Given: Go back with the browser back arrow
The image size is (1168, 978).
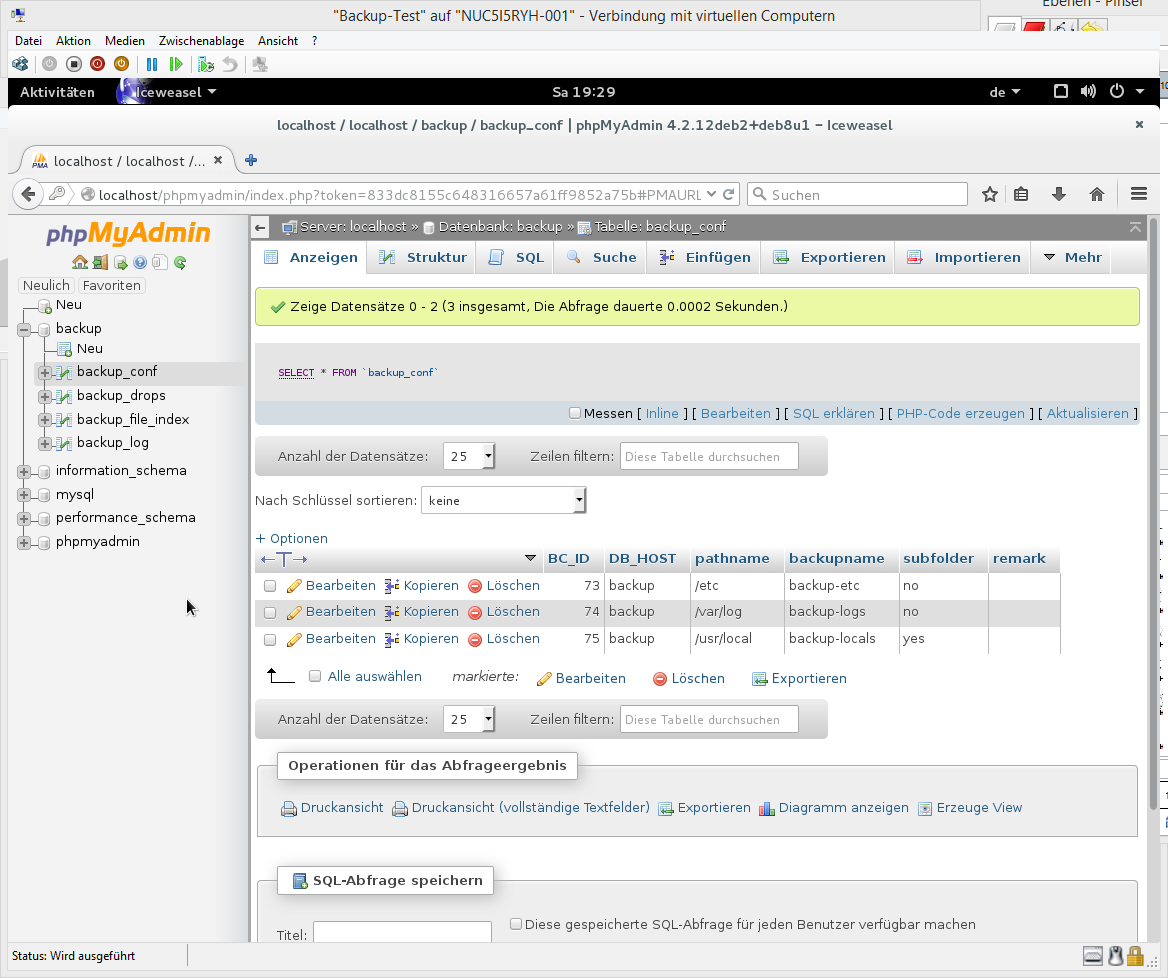Looking at the screenshot, I should (28, 194).
